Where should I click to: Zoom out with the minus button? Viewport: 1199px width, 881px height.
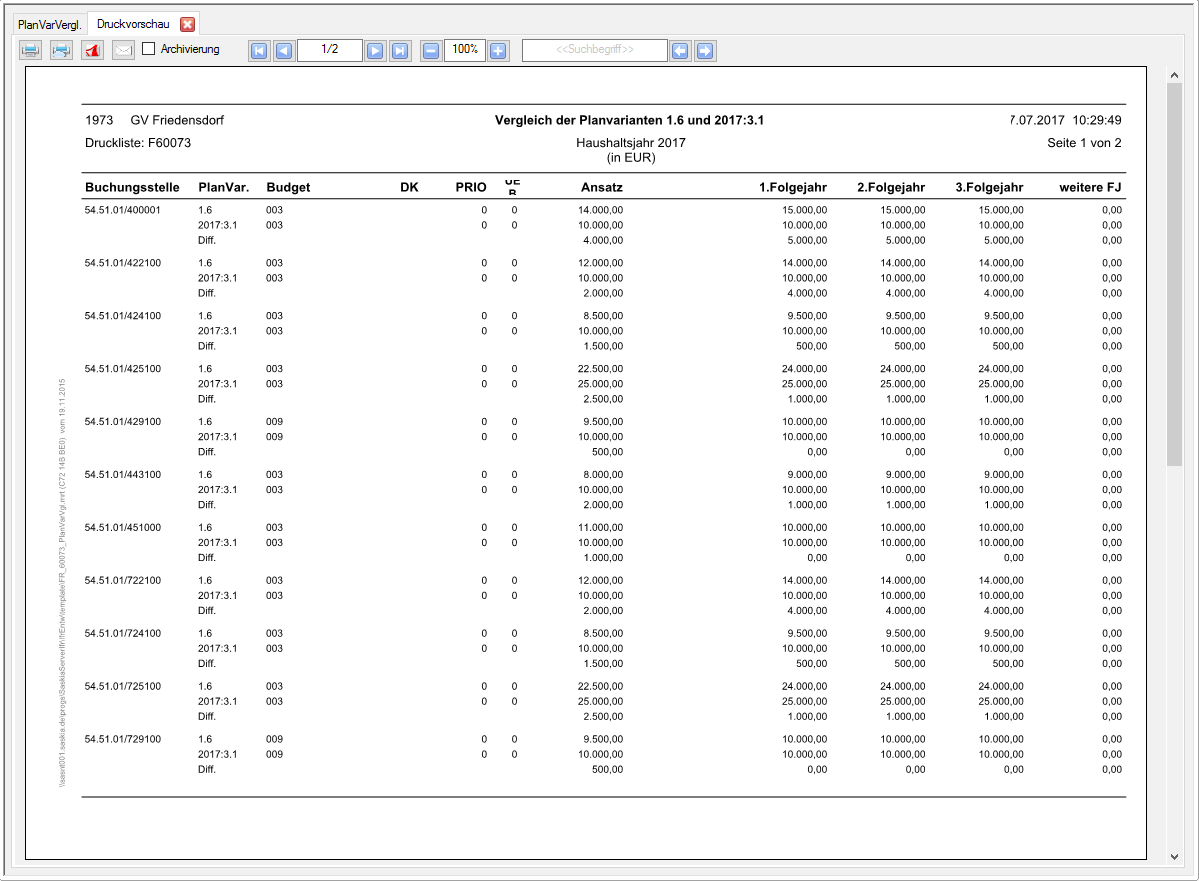click(430, 51)
